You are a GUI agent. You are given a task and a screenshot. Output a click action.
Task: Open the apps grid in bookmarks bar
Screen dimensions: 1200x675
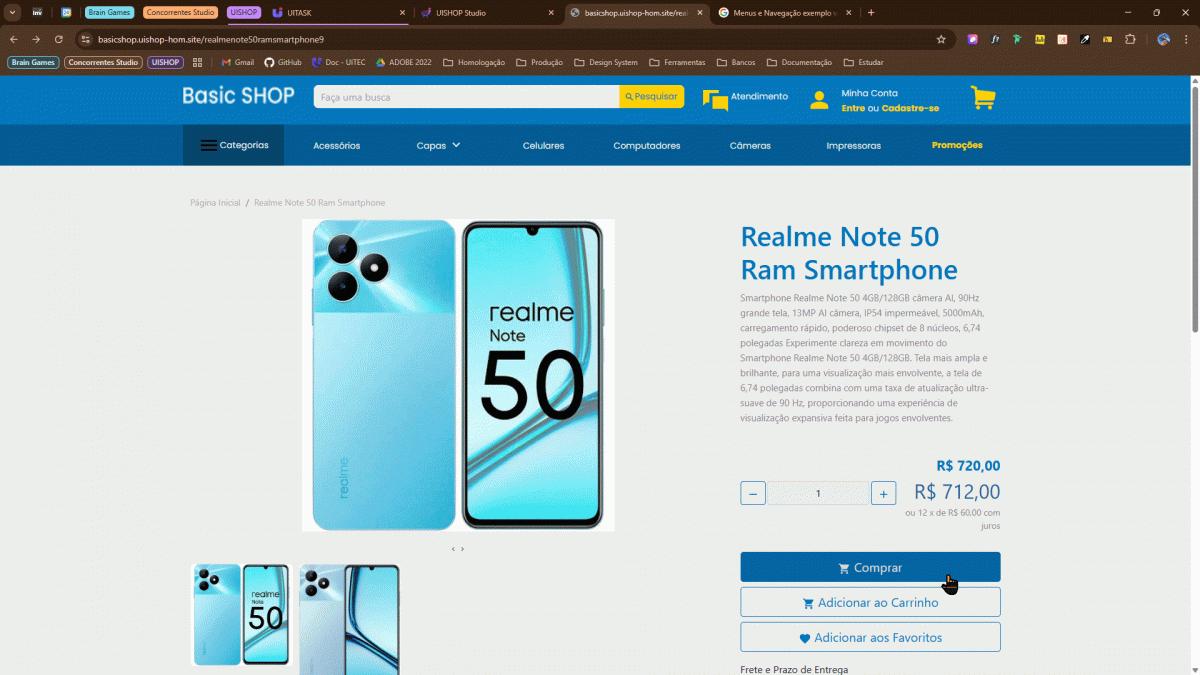pos(197,62)
